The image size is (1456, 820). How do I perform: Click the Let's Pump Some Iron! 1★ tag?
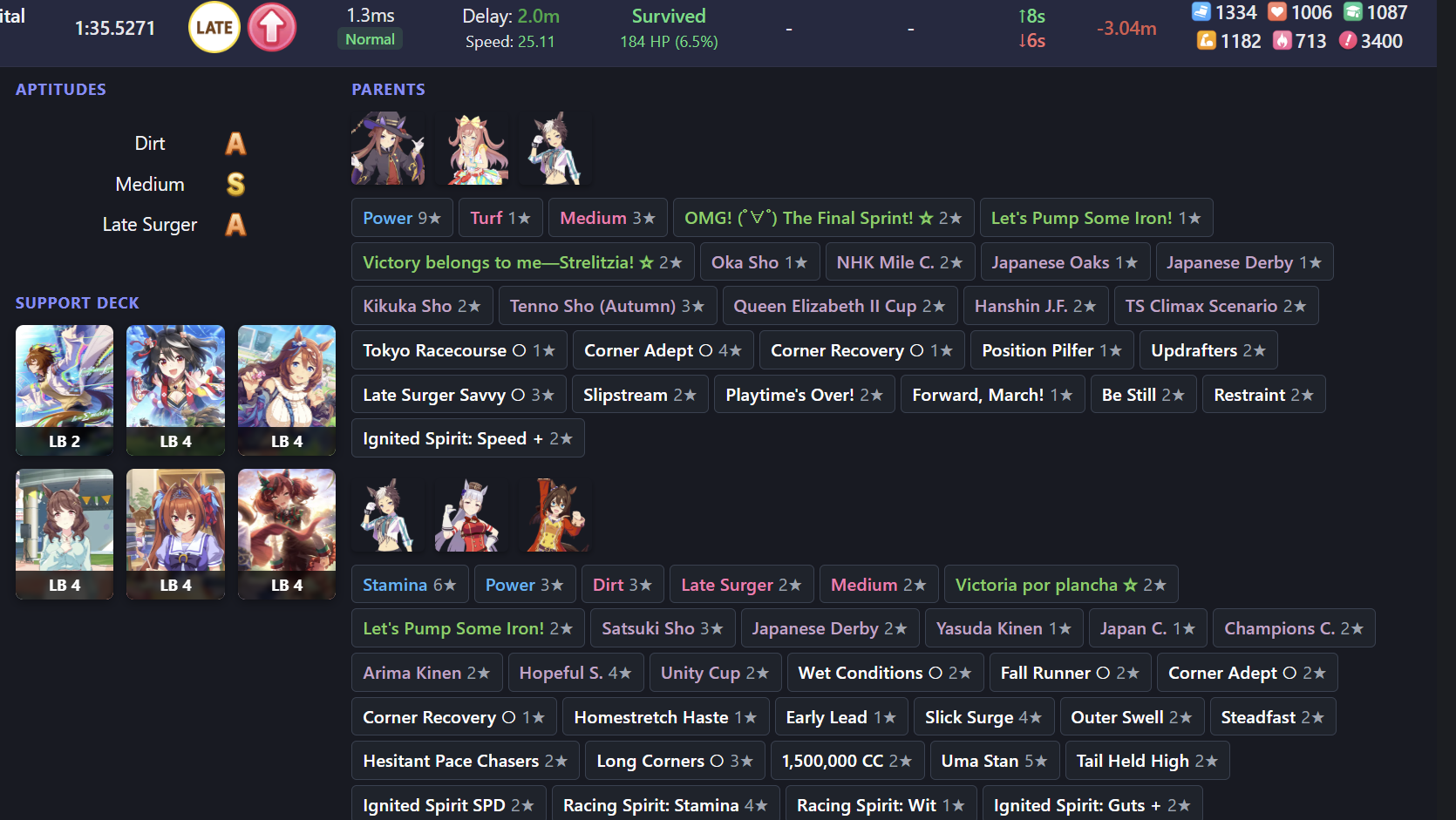(x=1096, y=218)
